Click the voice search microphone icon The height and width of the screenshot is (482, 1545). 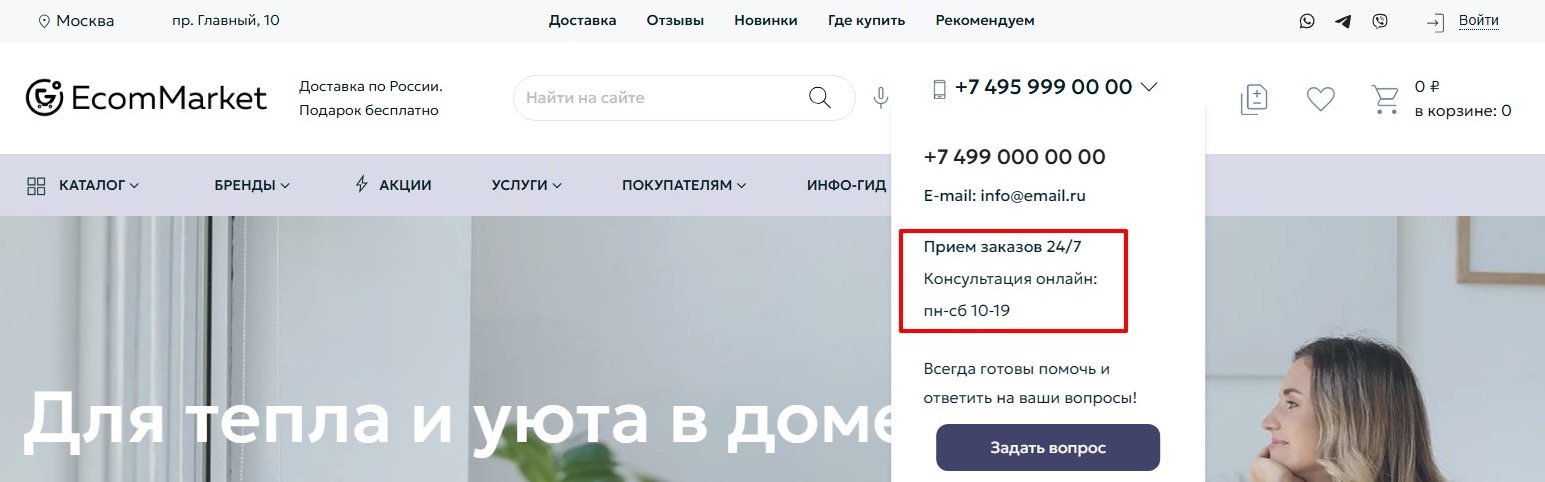[x=880, y=97]
